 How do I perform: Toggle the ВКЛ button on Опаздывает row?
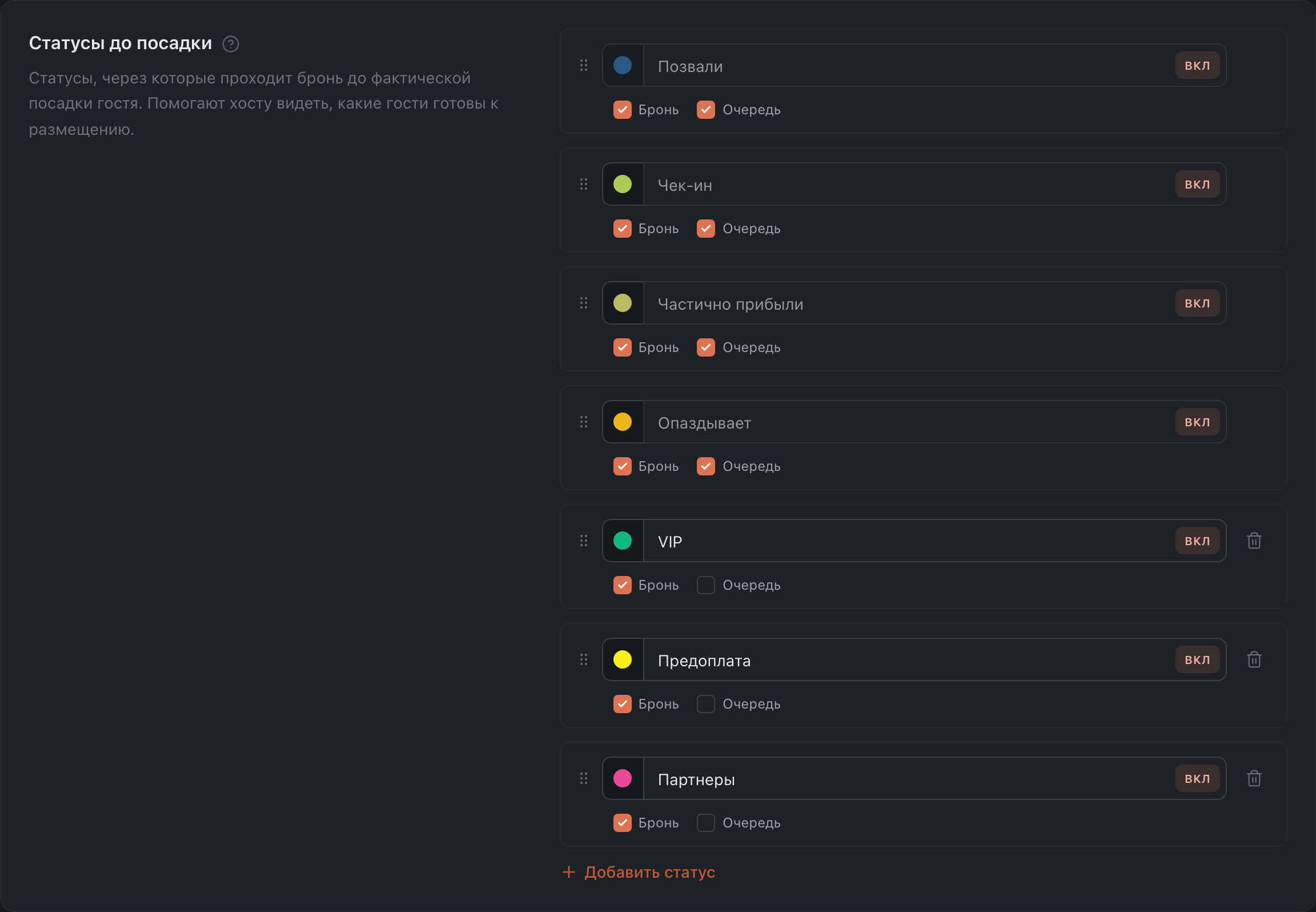1197,422
